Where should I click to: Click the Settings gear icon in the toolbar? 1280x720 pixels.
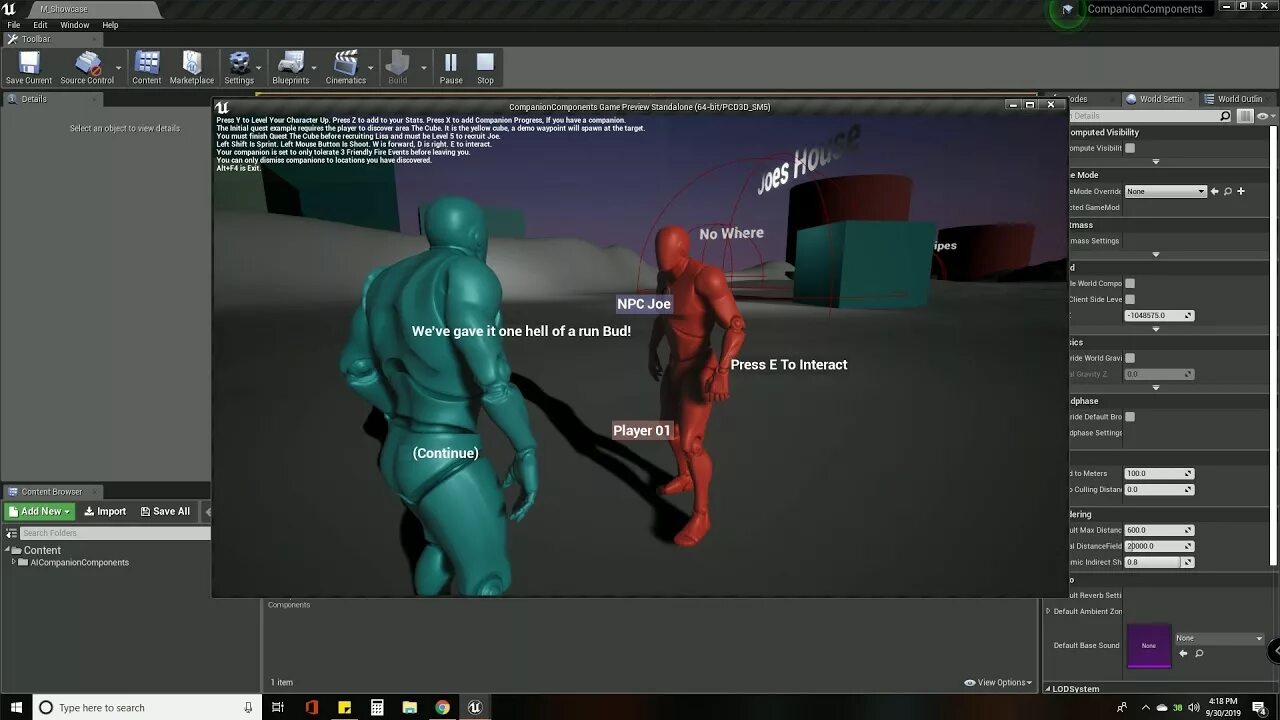pyautogui.click(x=237, y=64)
